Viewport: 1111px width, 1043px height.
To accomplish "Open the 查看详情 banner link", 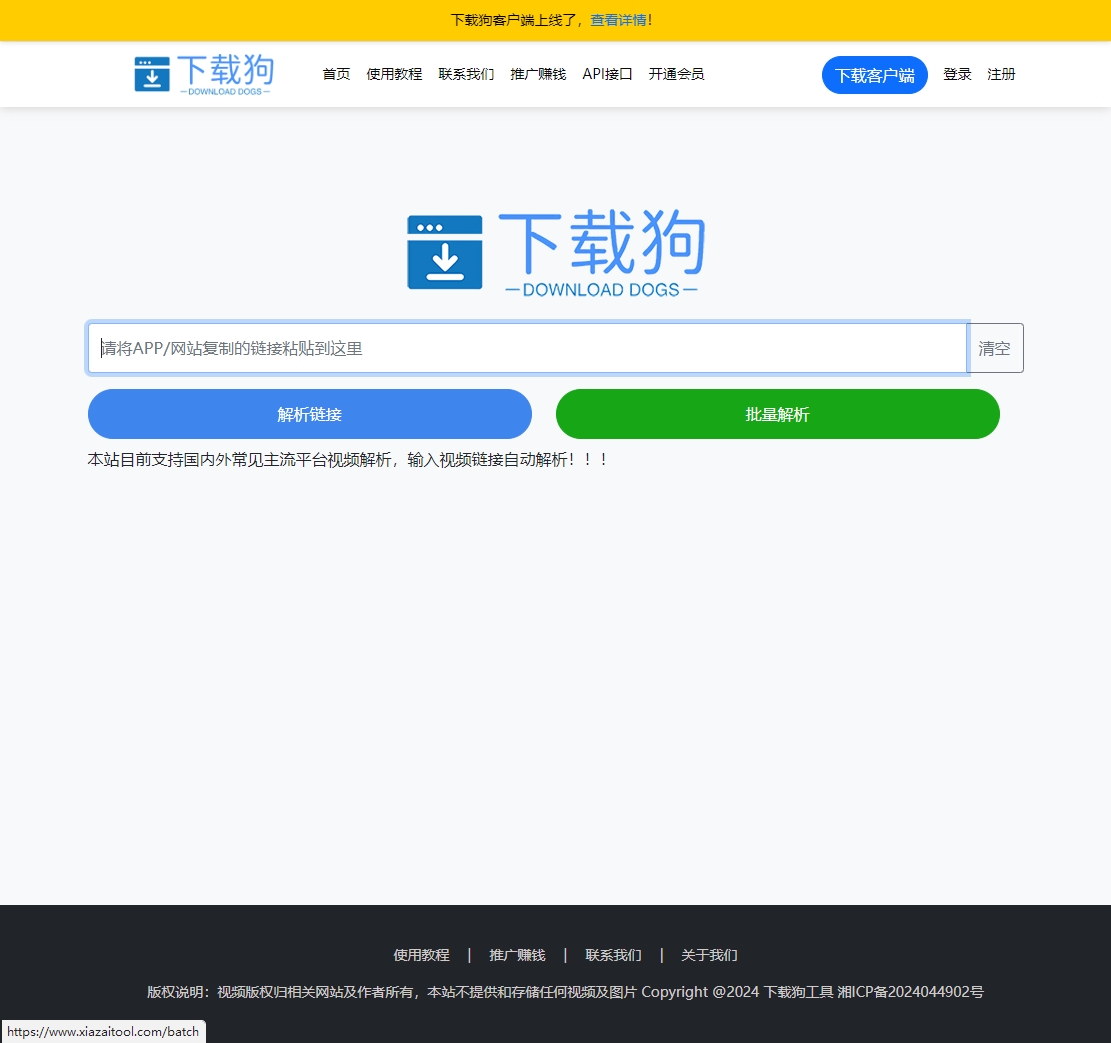I will (x=619, y=20).
